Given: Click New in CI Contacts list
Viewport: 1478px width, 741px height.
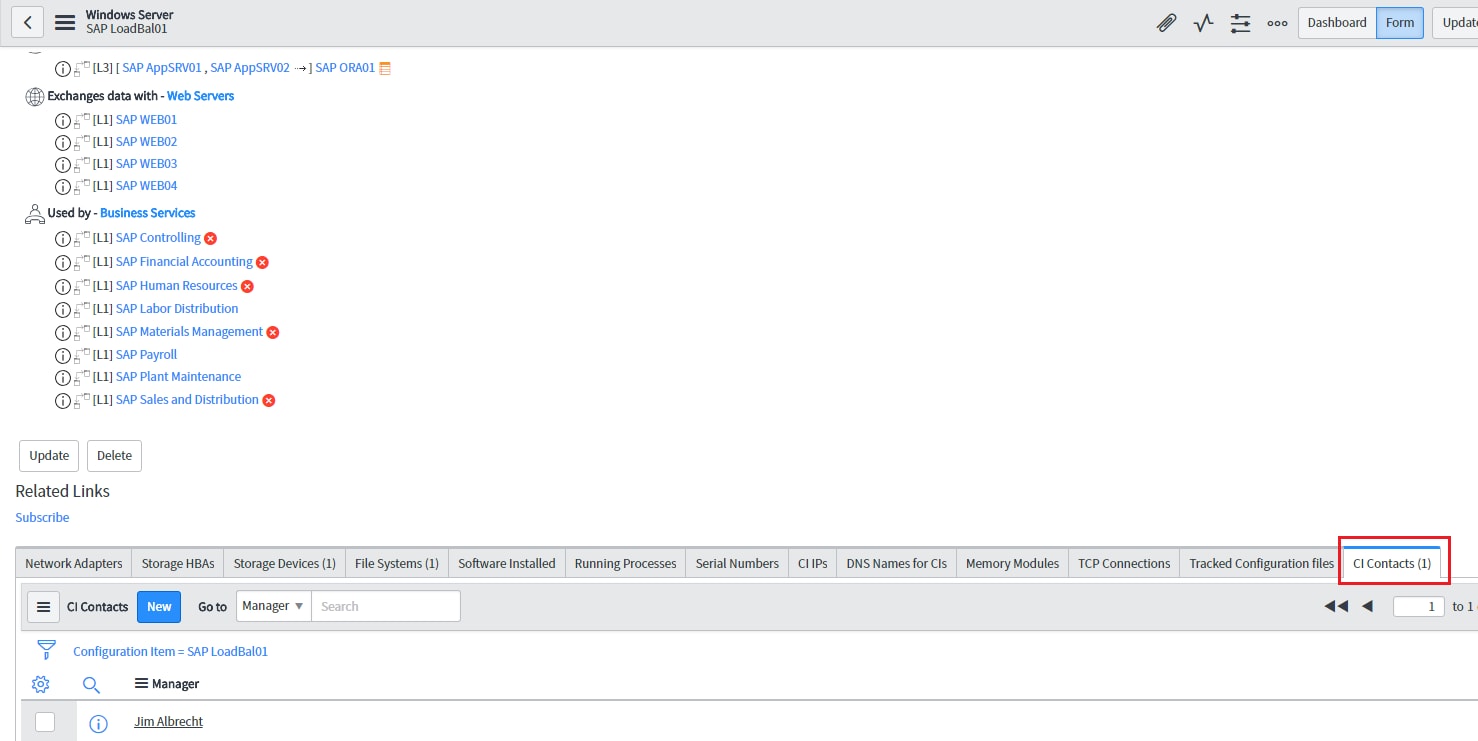Looking at the screenshot, I should point(159,607).
